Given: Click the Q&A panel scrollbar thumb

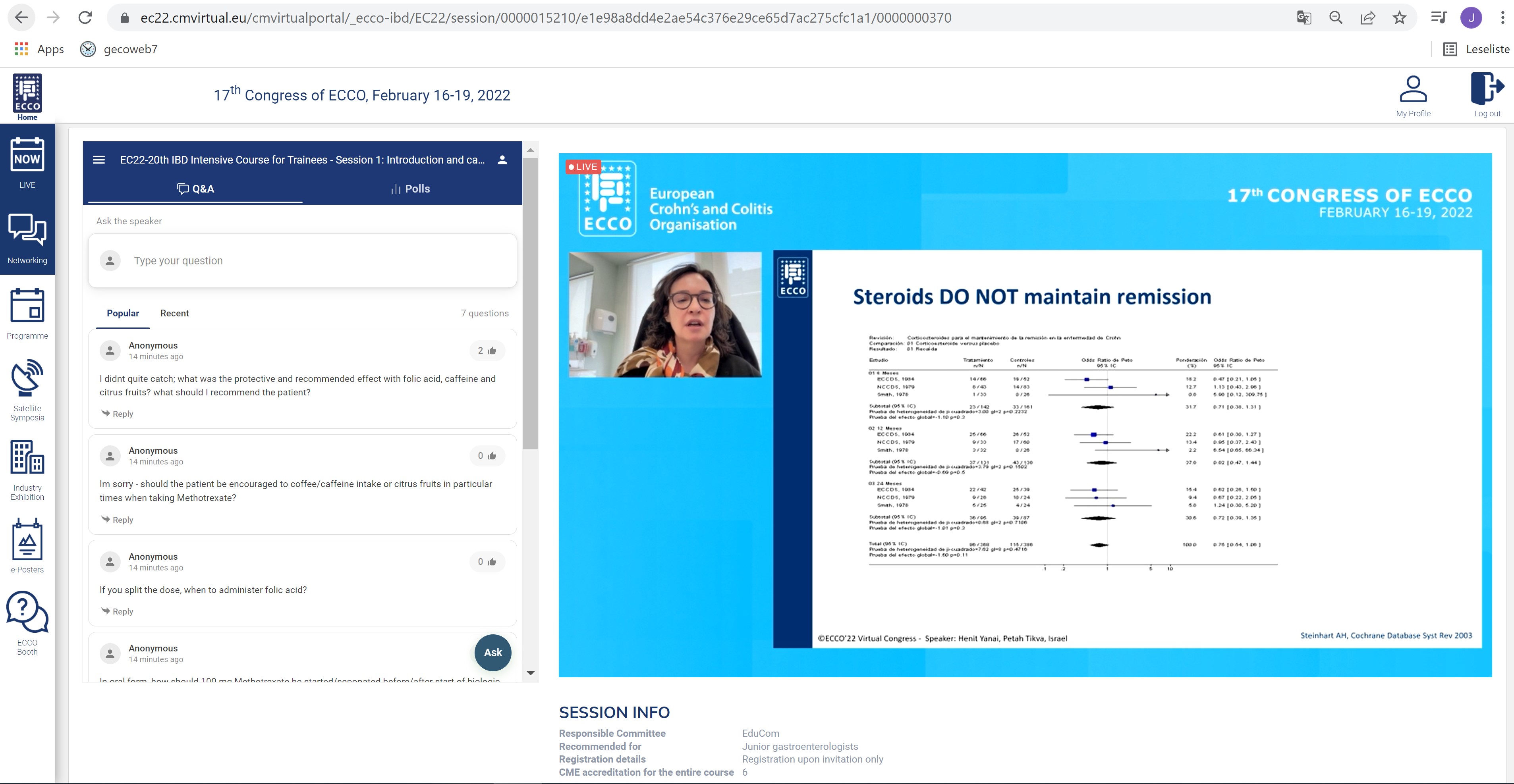Looking at the screenshot, I should pyautogui.click(x=530, y=304).
